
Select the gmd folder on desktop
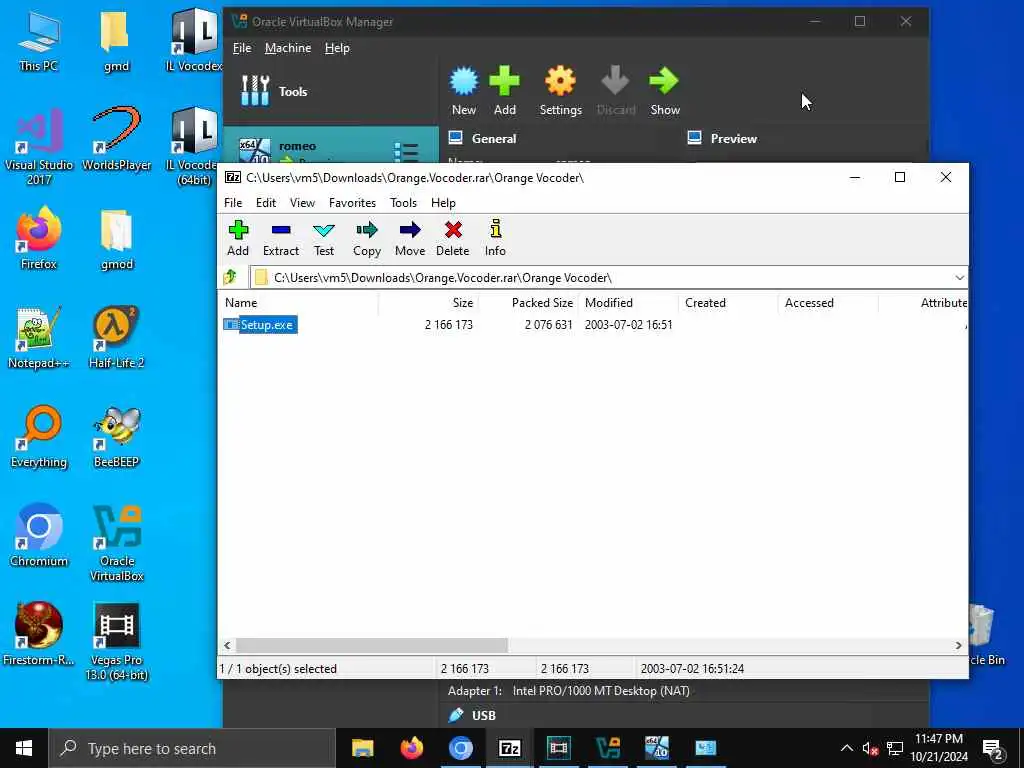(x=116, y=42)
